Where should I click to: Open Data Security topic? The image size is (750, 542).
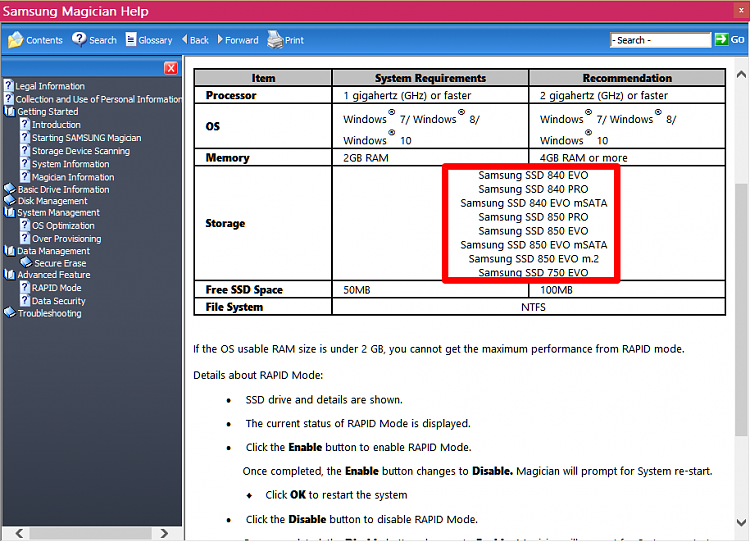coord(58,301)
